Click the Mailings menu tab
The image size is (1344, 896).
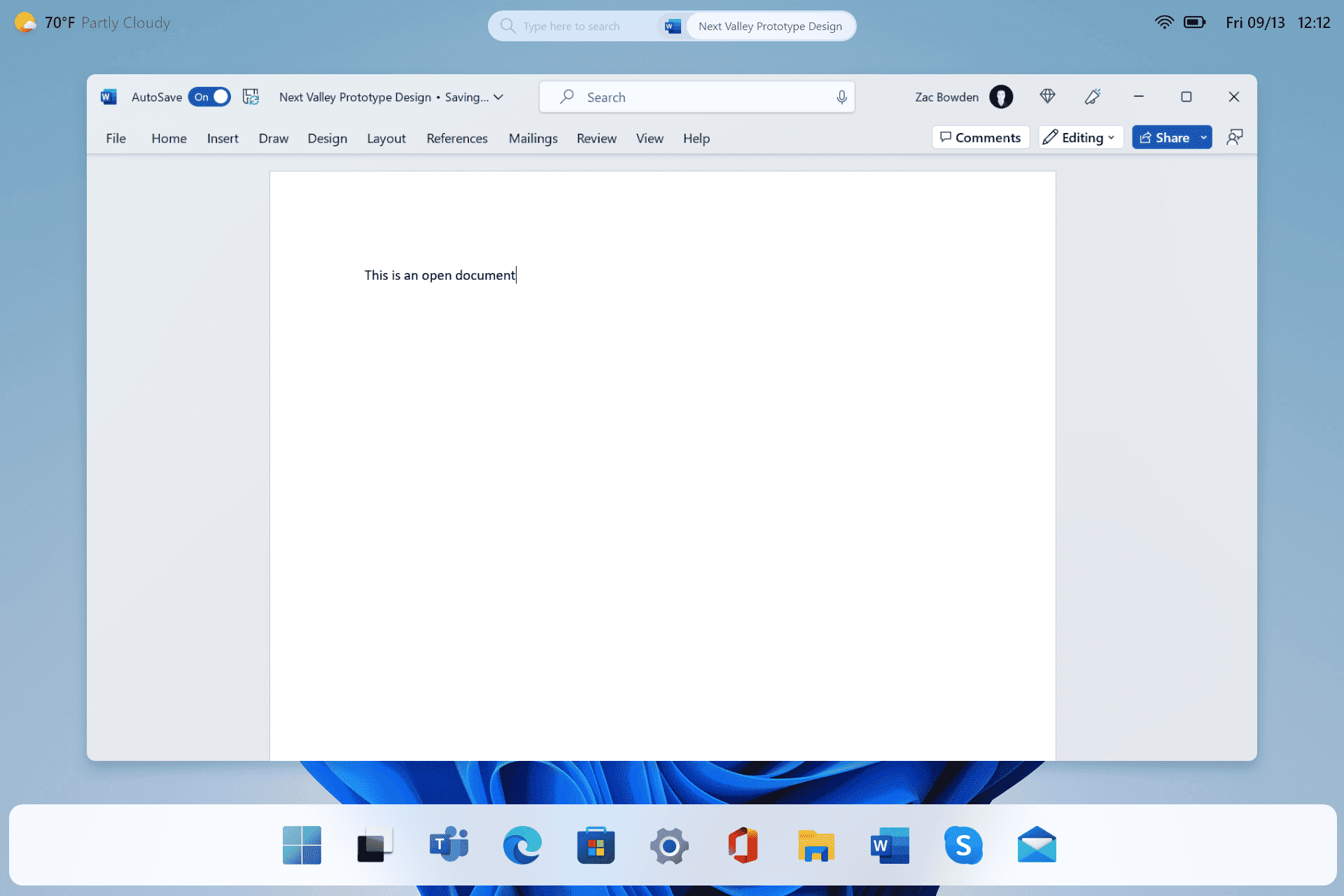(x=532, y=138)
